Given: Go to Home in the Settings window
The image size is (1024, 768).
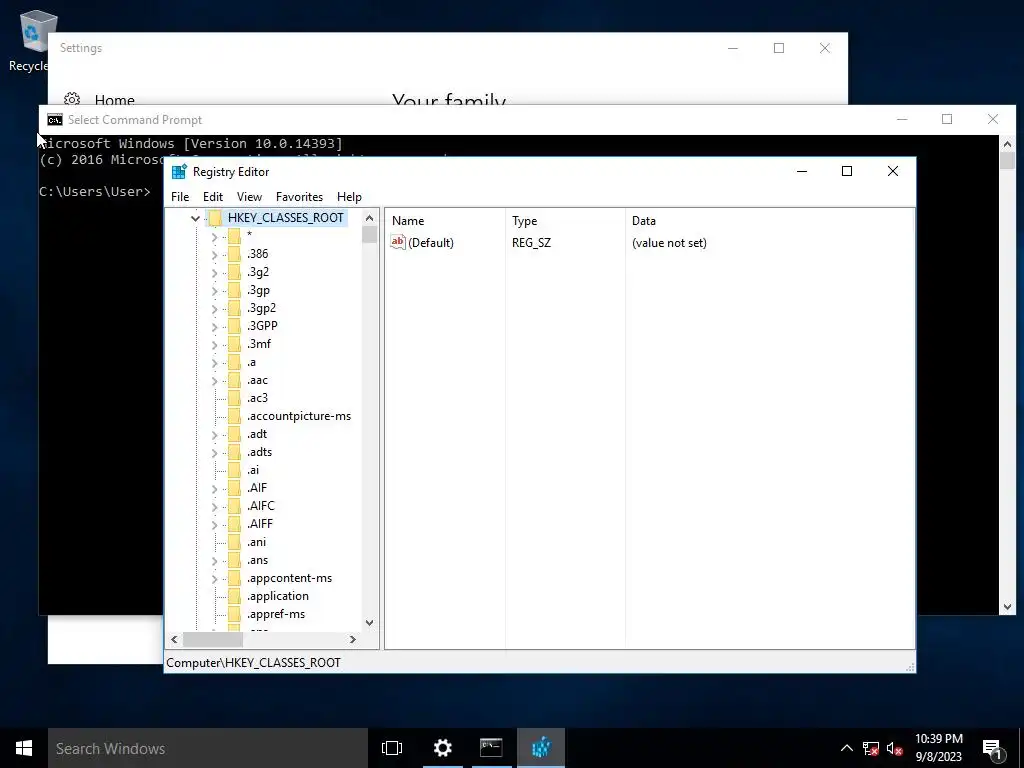Looking at the screenshot, I should tap(114, 100).
